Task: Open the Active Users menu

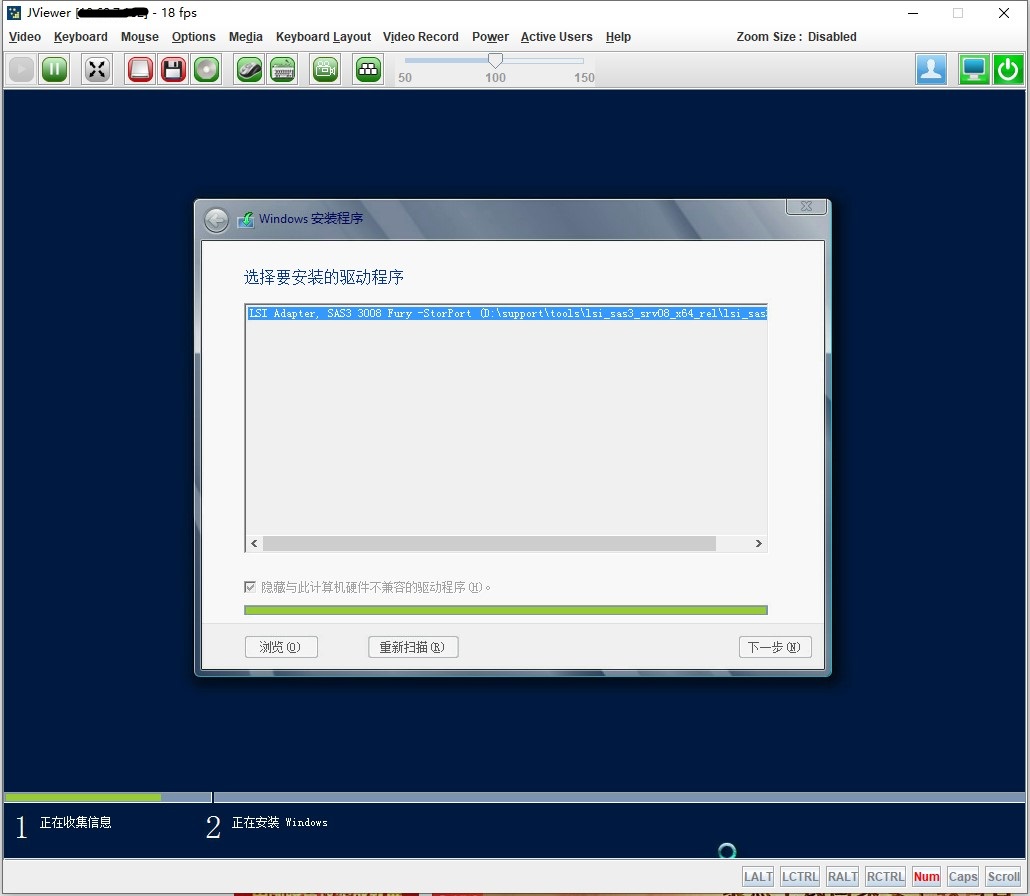Action: [556, 37]
